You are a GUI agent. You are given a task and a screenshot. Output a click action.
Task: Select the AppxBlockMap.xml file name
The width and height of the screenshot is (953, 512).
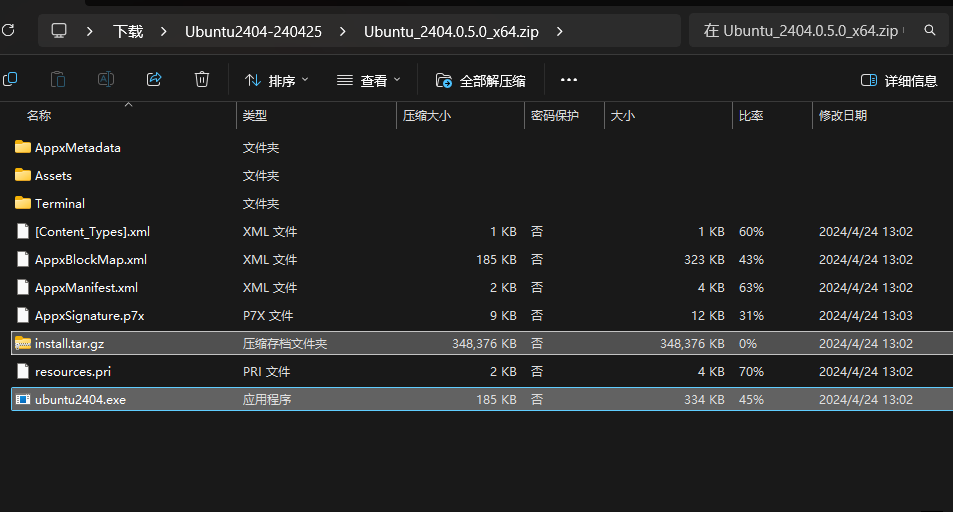(x=91, y=259)
